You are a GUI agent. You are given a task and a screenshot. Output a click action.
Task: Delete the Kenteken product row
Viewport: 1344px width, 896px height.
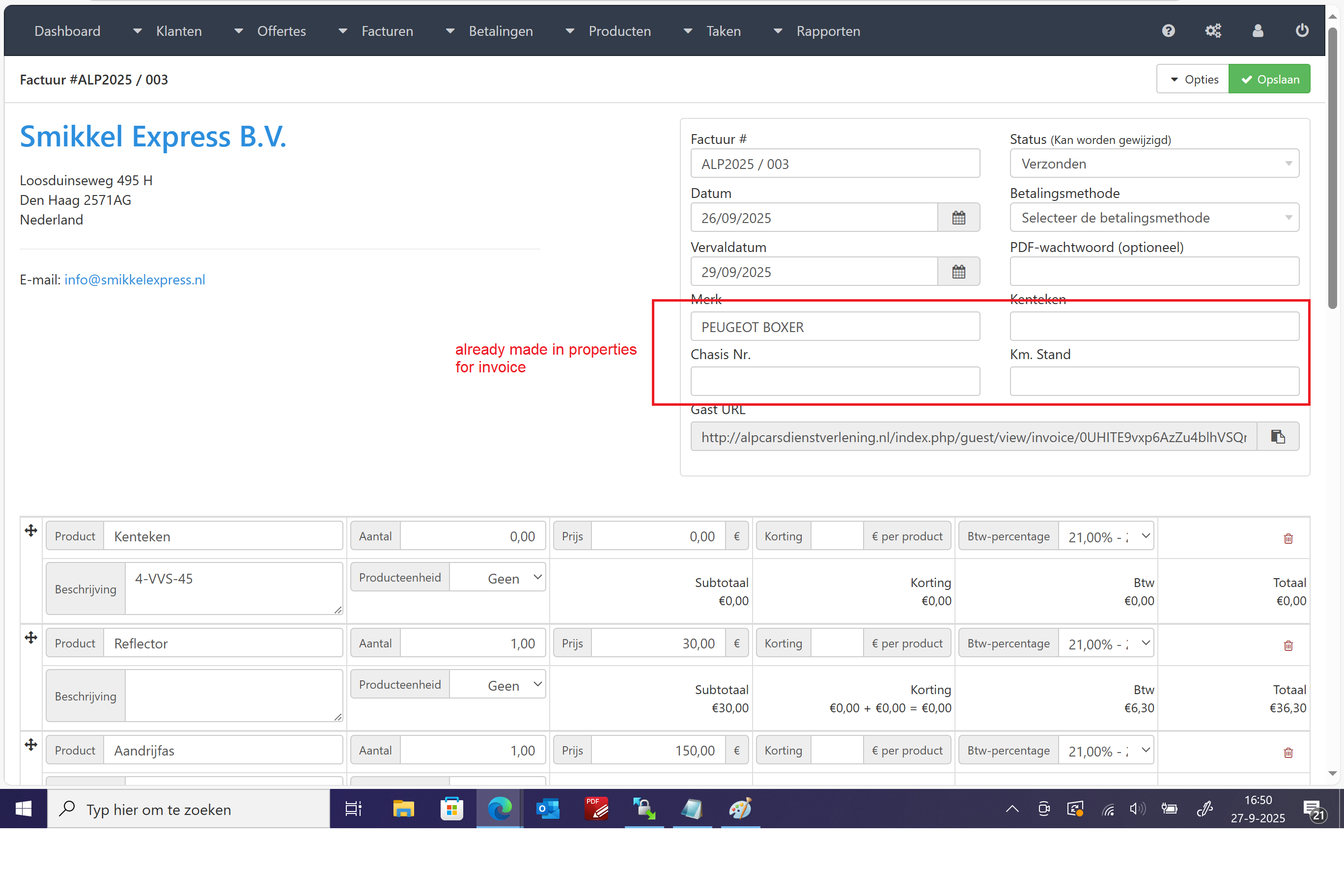click(x=1288, y=539)
